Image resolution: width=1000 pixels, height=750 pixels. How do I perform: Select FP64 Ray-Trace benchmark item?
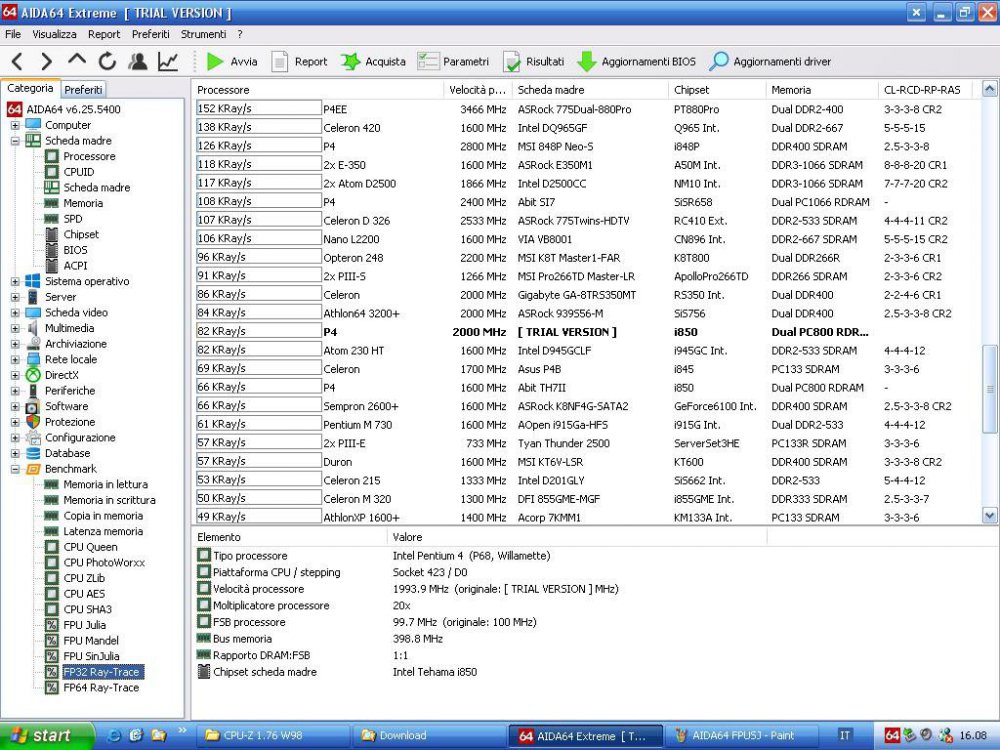coord(101,687)
